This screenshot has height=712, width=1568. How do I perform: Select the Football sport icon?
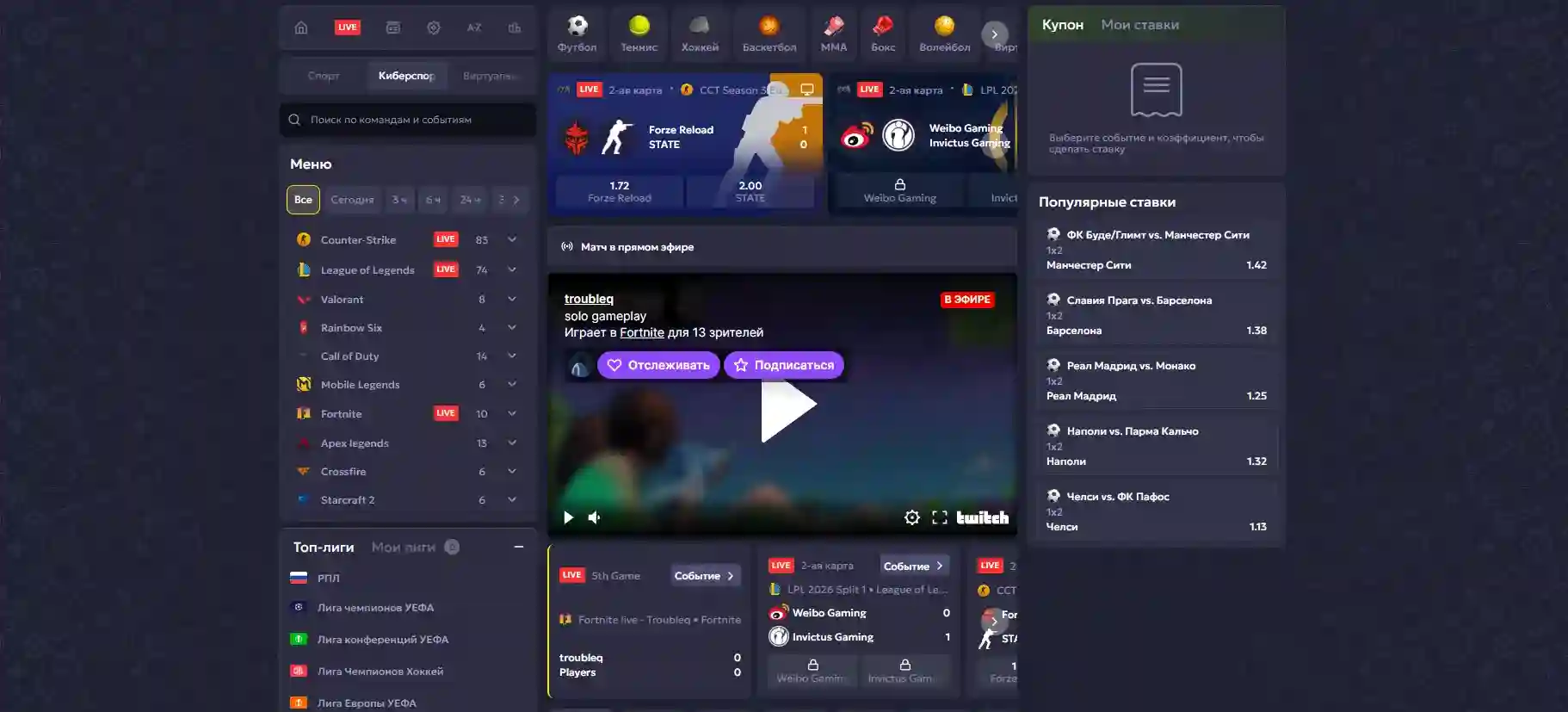577,34
